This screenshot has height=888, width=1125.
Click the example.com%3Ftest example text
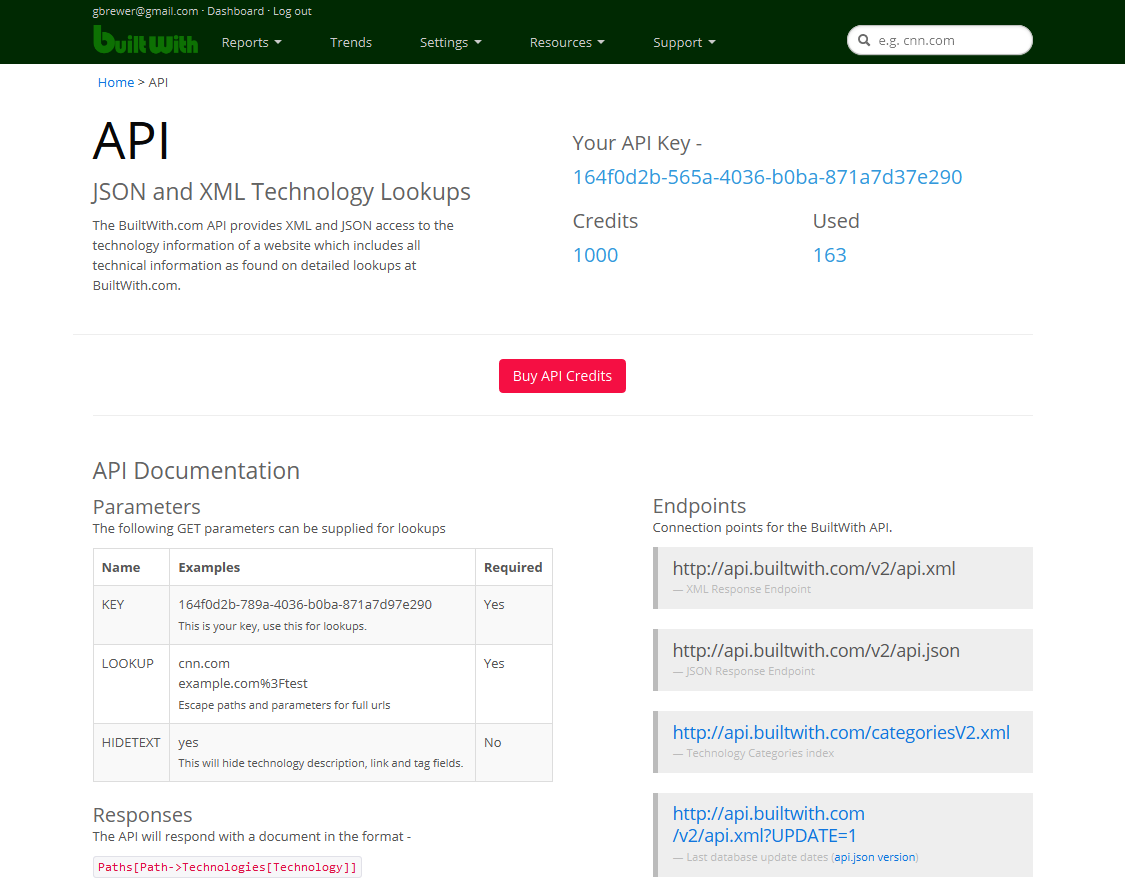coord(243,684)
